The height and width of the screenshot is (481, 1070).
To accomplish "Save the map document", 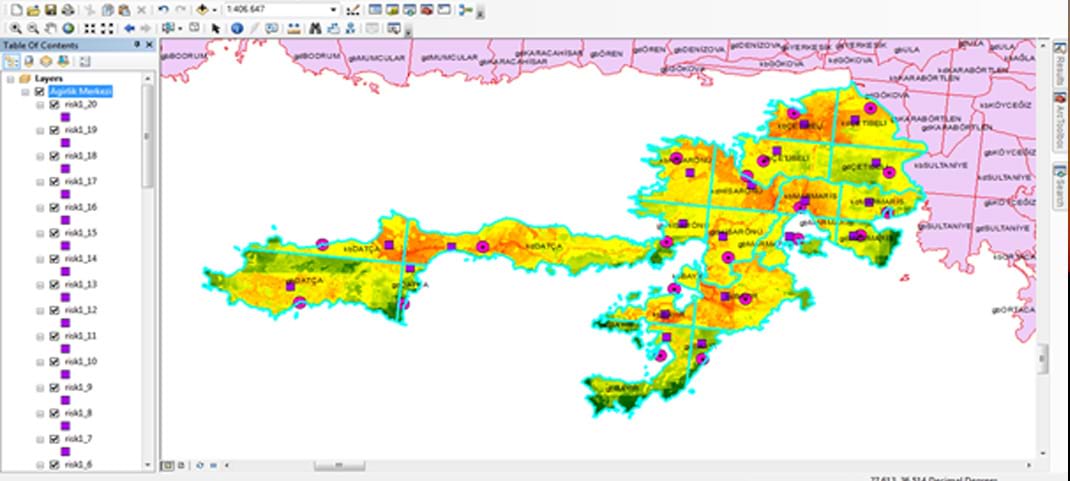I will (50, 10).
